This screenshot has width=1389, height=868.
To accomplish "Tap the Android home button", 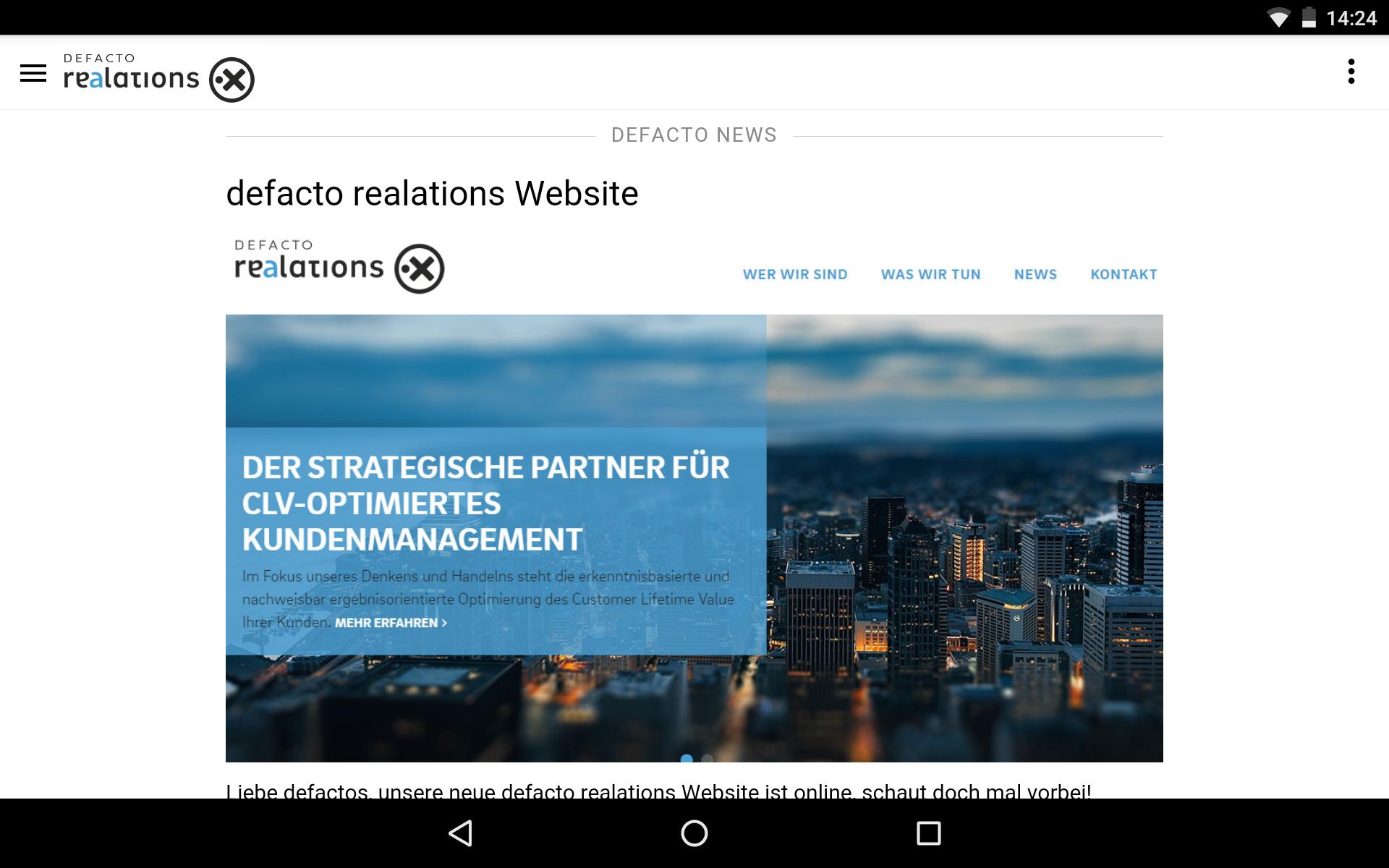I will point(694,833).
